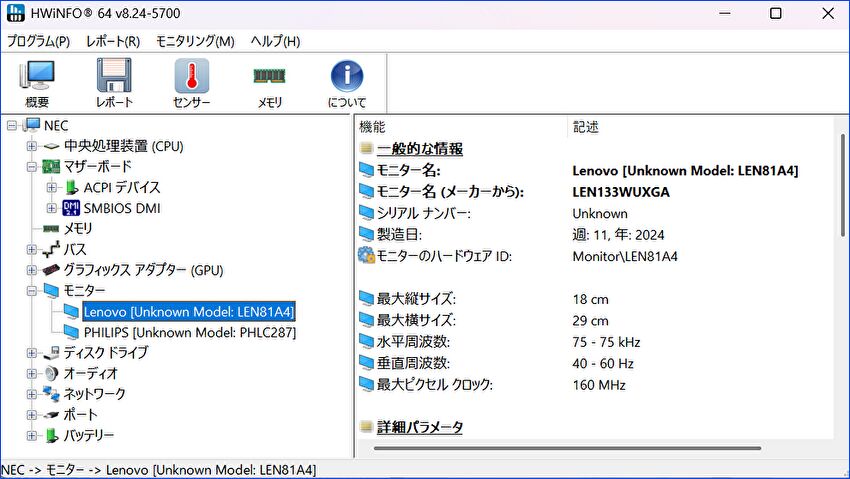Click the CPU chip icon in tree

point(51,146)
